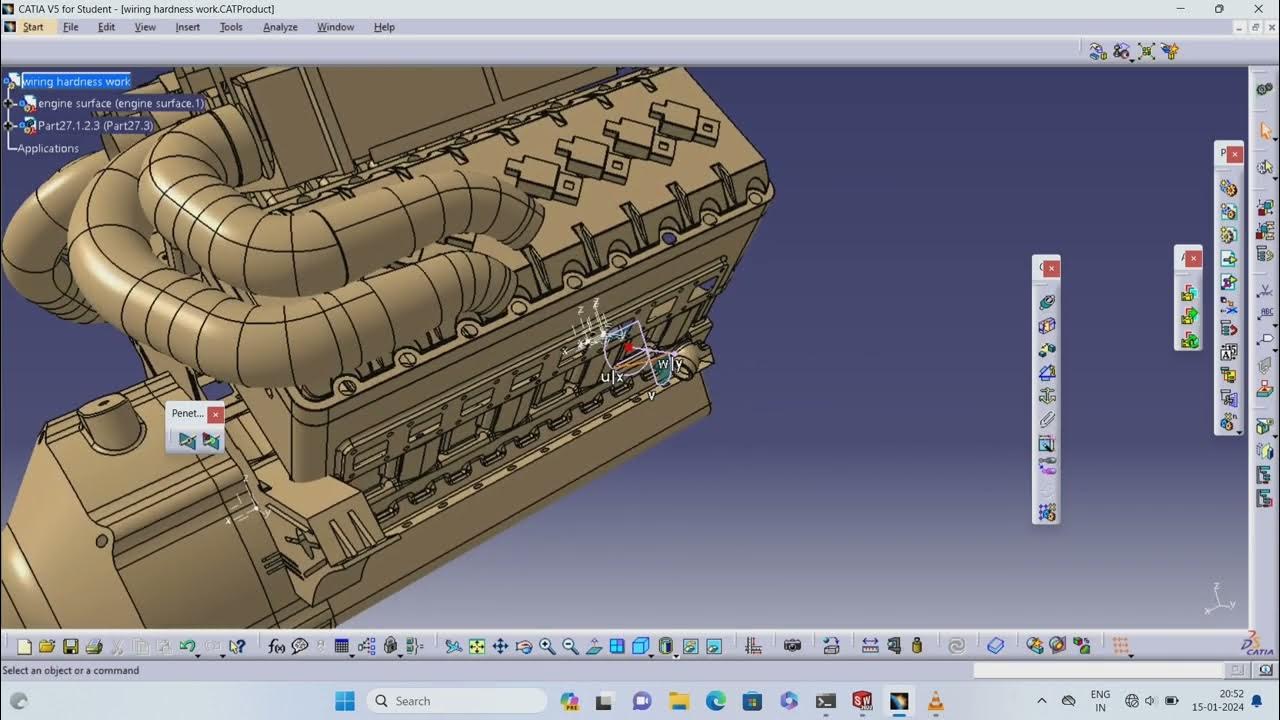Open File Explorer from taskbar

point(679,701)
